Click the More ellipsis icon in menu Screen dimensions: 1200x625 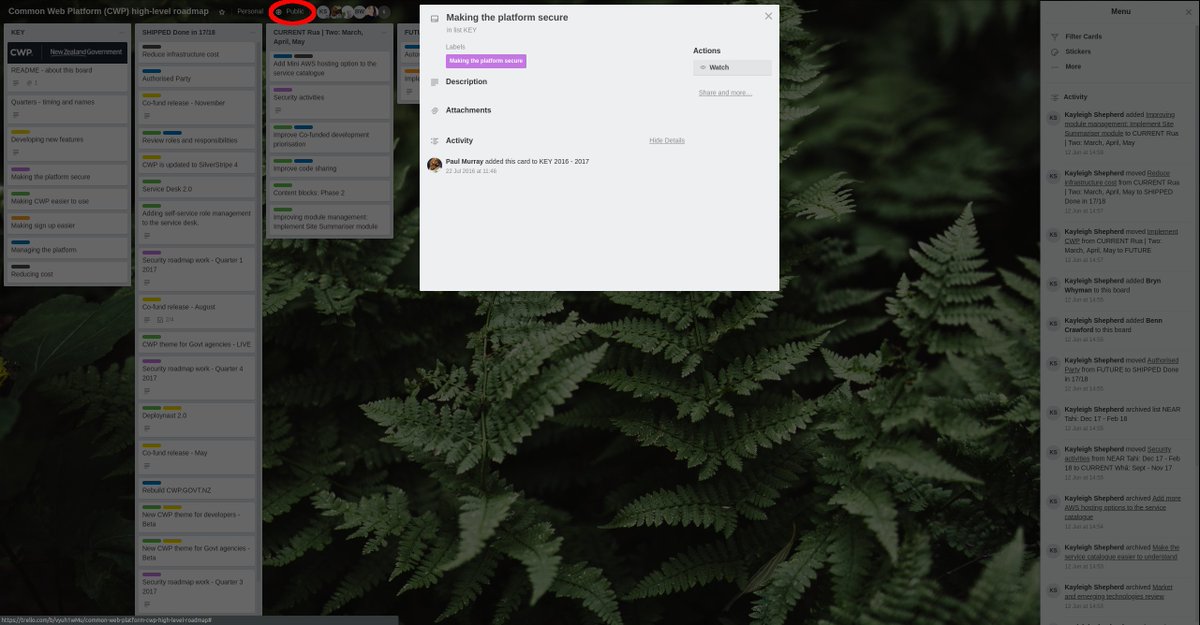coord(1054,67)
